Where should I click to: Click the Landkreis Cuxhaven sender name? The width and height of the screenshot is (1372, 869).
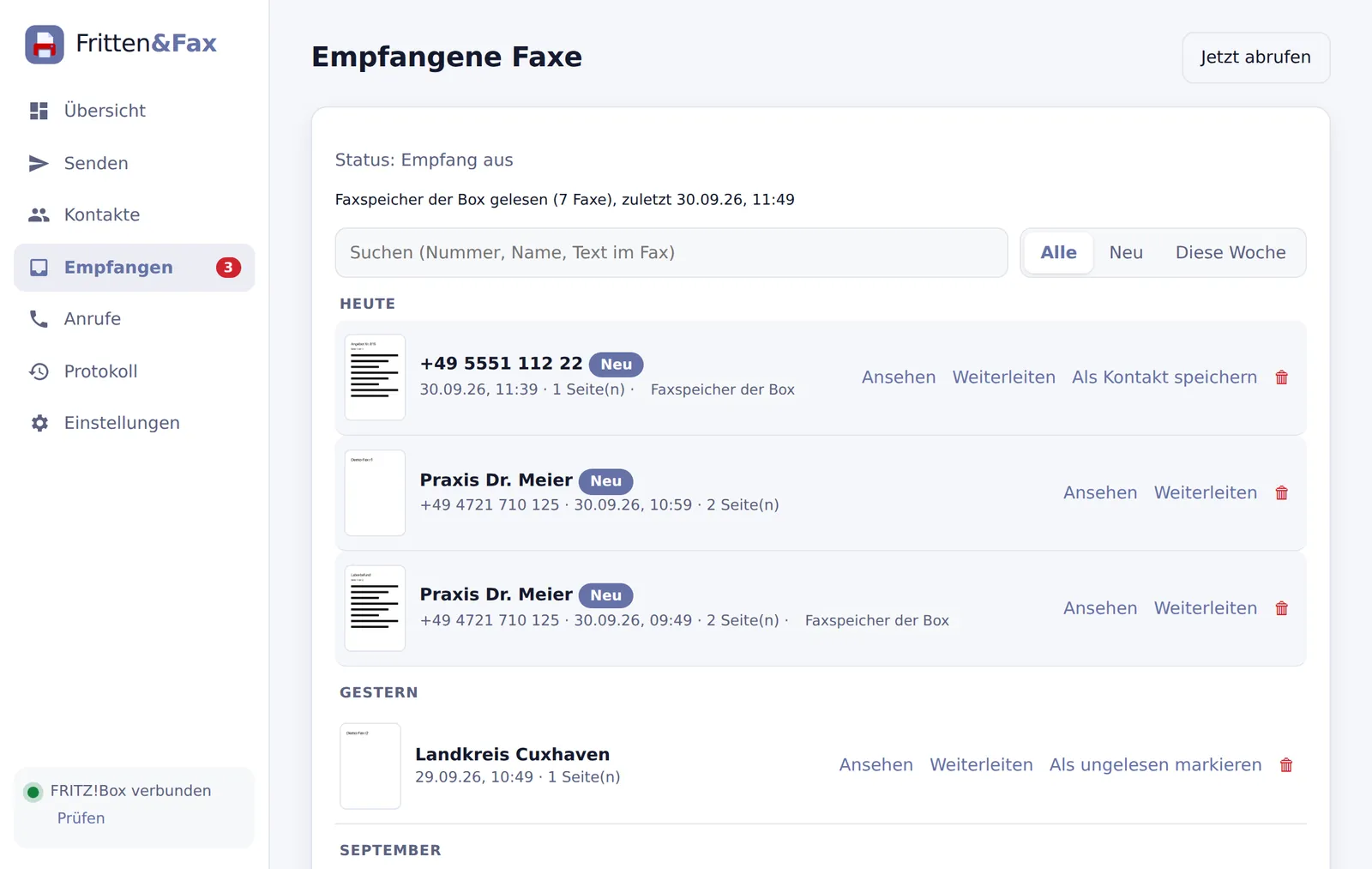pos(513,755)
